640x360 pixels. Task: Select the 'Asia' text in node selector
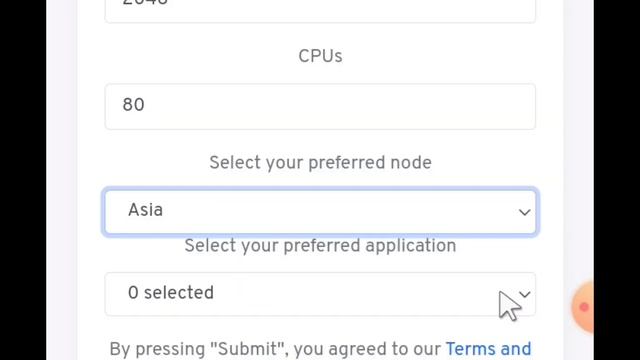145,210
